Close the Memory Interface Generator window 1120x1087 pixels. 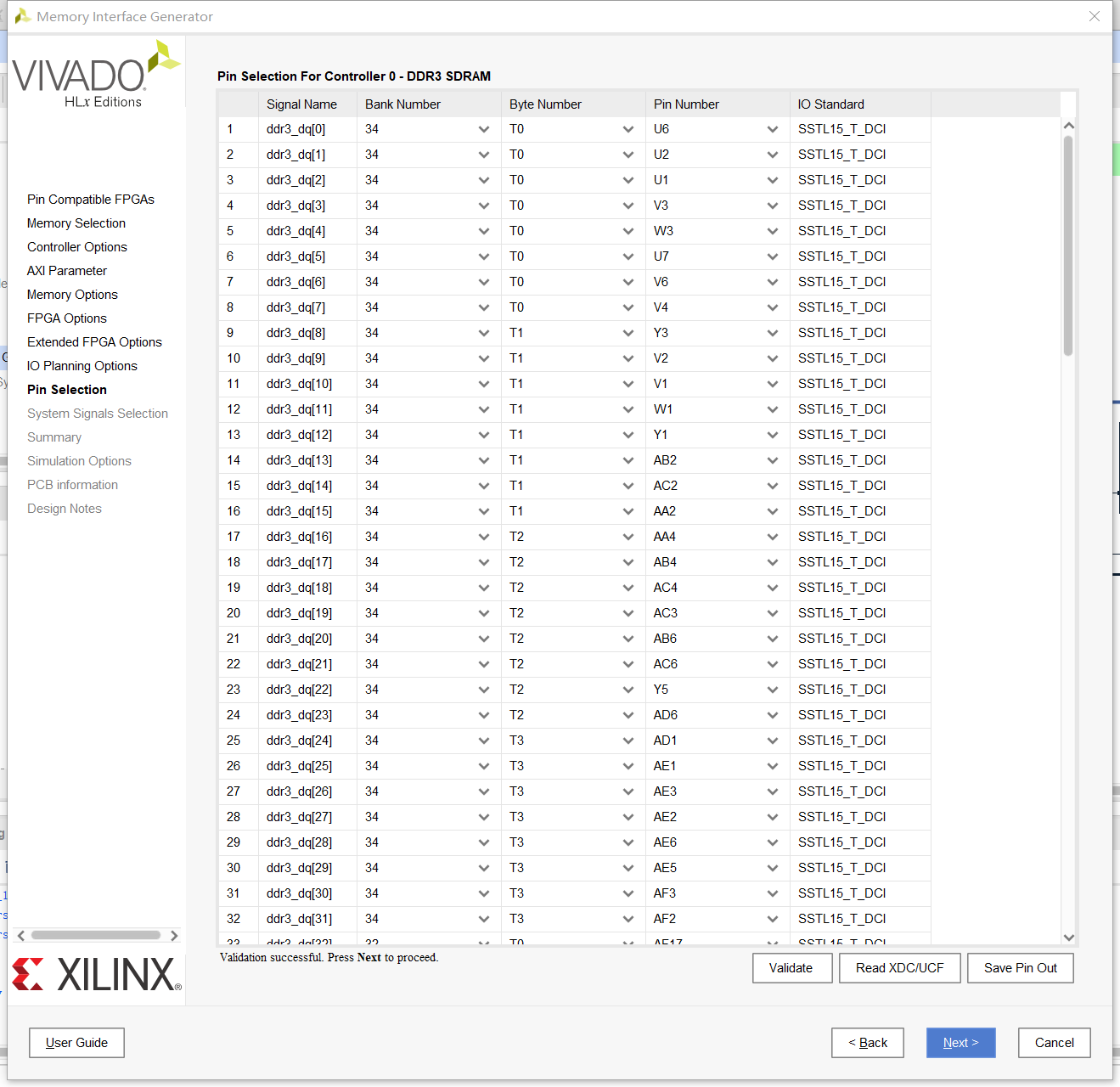pos(1095,16)
